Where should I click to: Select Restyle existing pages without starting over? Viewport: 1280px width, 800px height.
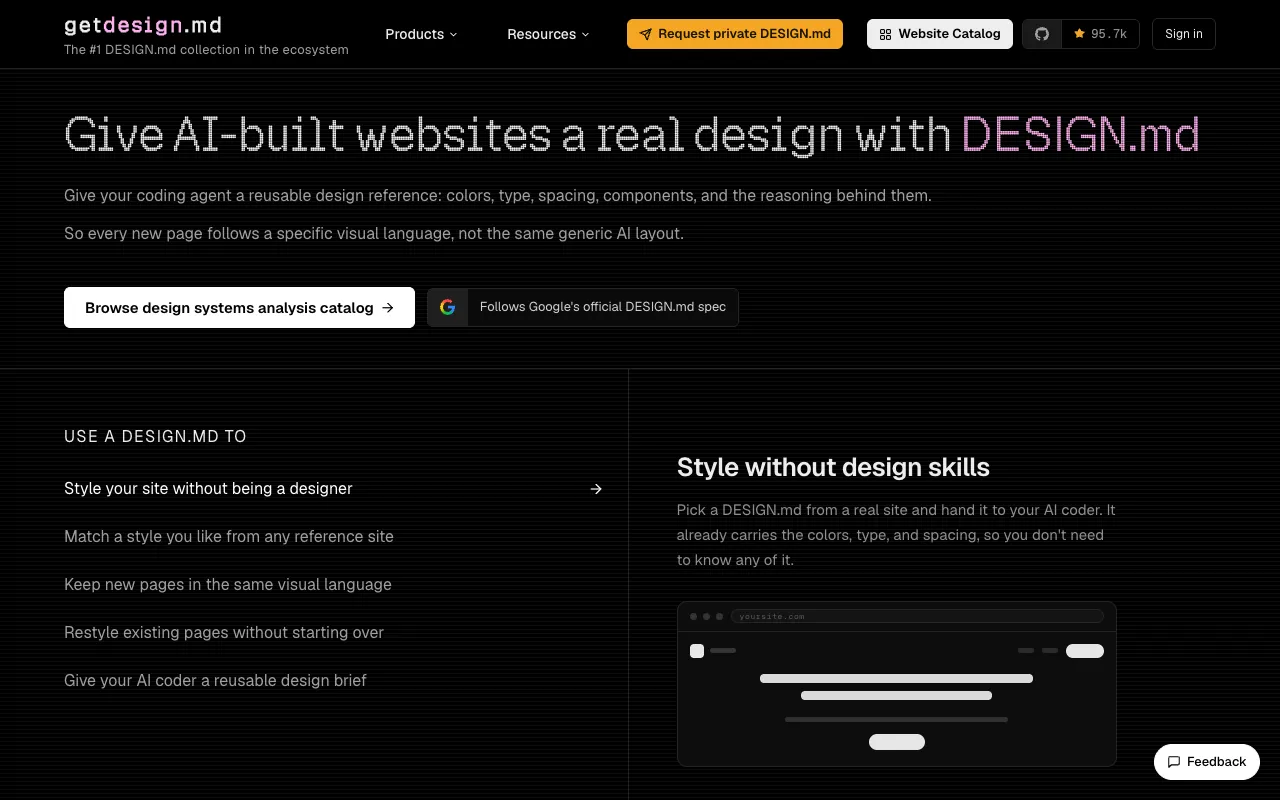pyautogui.click(x=224, y=632)
